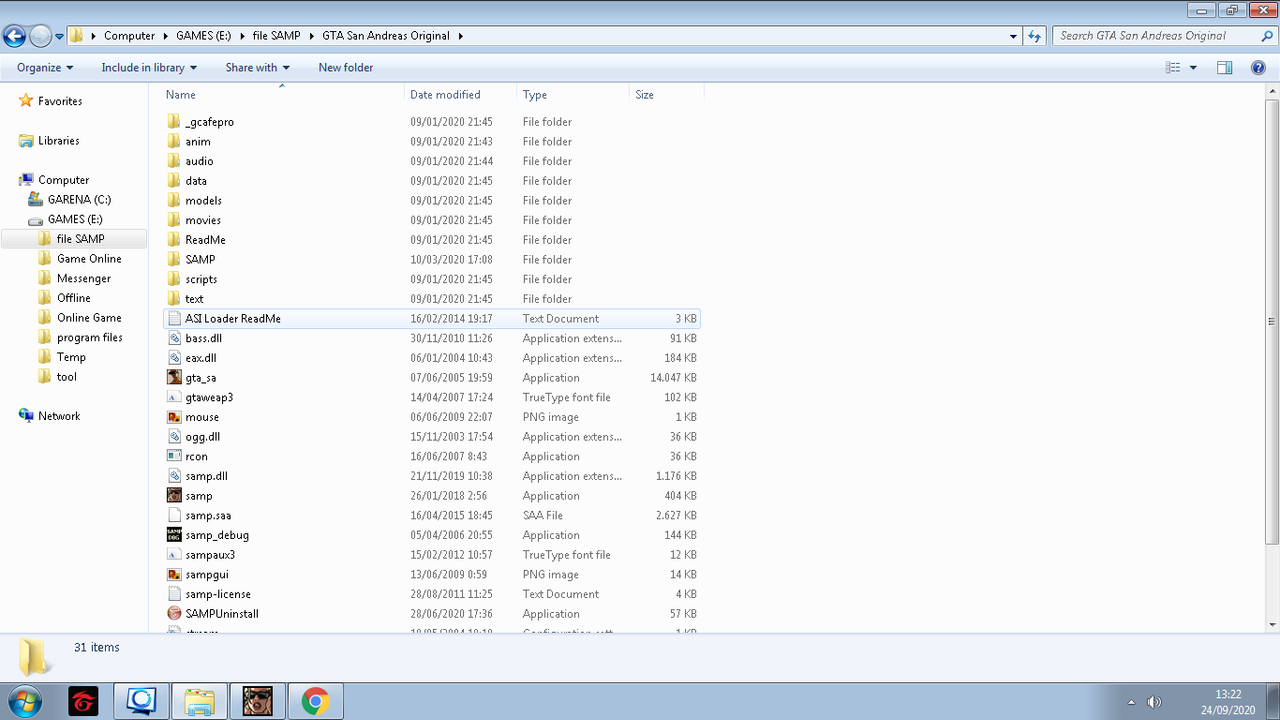Click the _gcafepro folder icon
This screenshot has width=1280, height=720.
(x=175, y=122)
